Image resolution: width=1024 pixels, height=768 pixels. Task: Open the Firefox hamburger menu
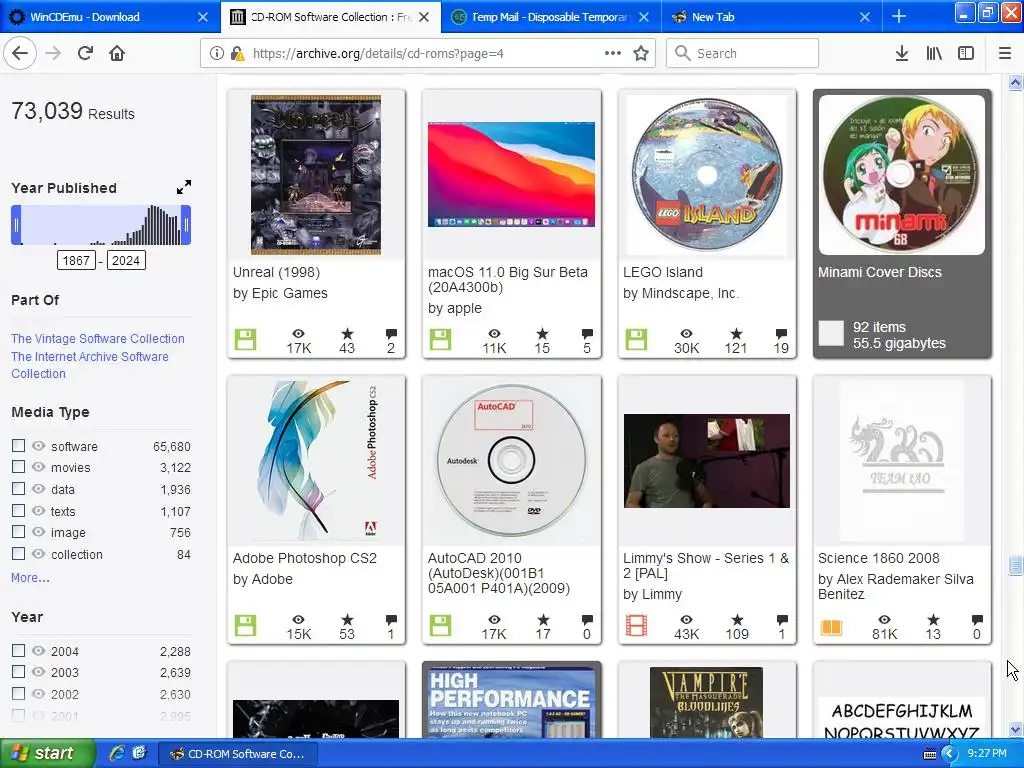point(1005,54)
